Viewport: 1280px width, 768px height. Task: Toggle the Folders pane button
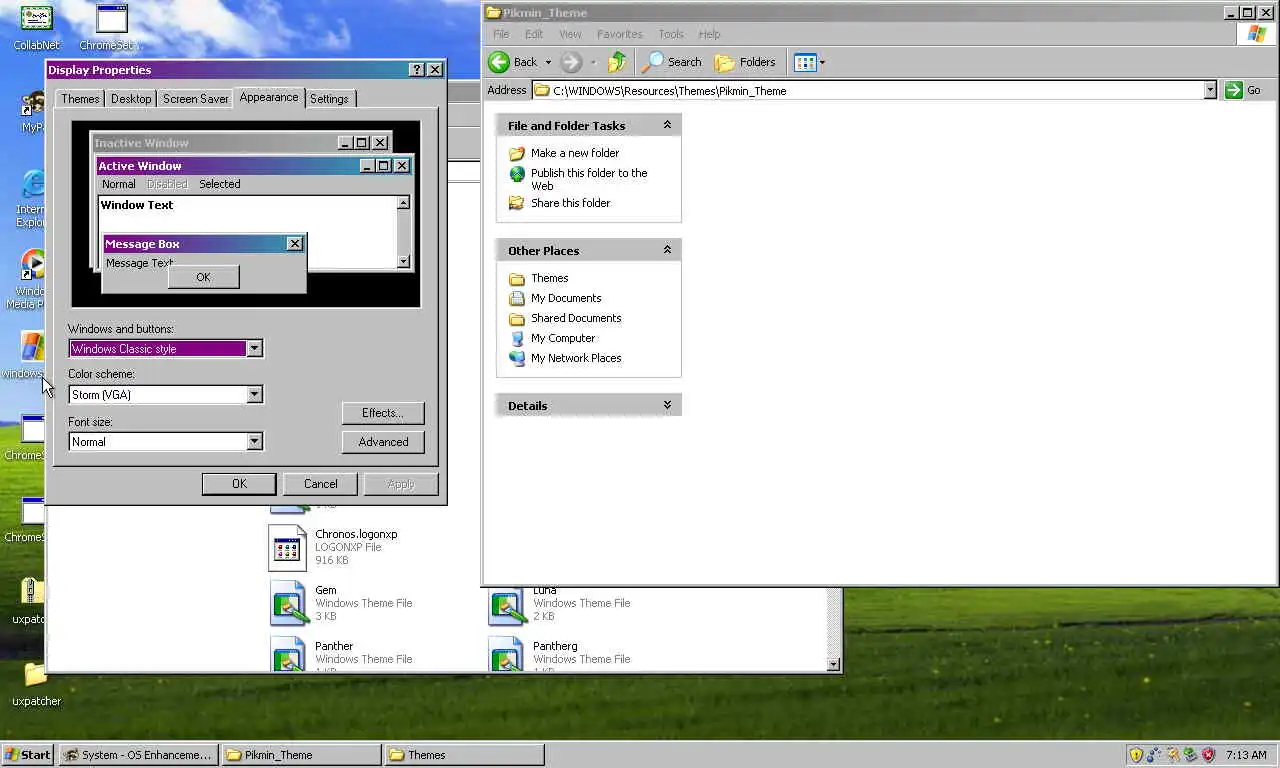point(746,62)
